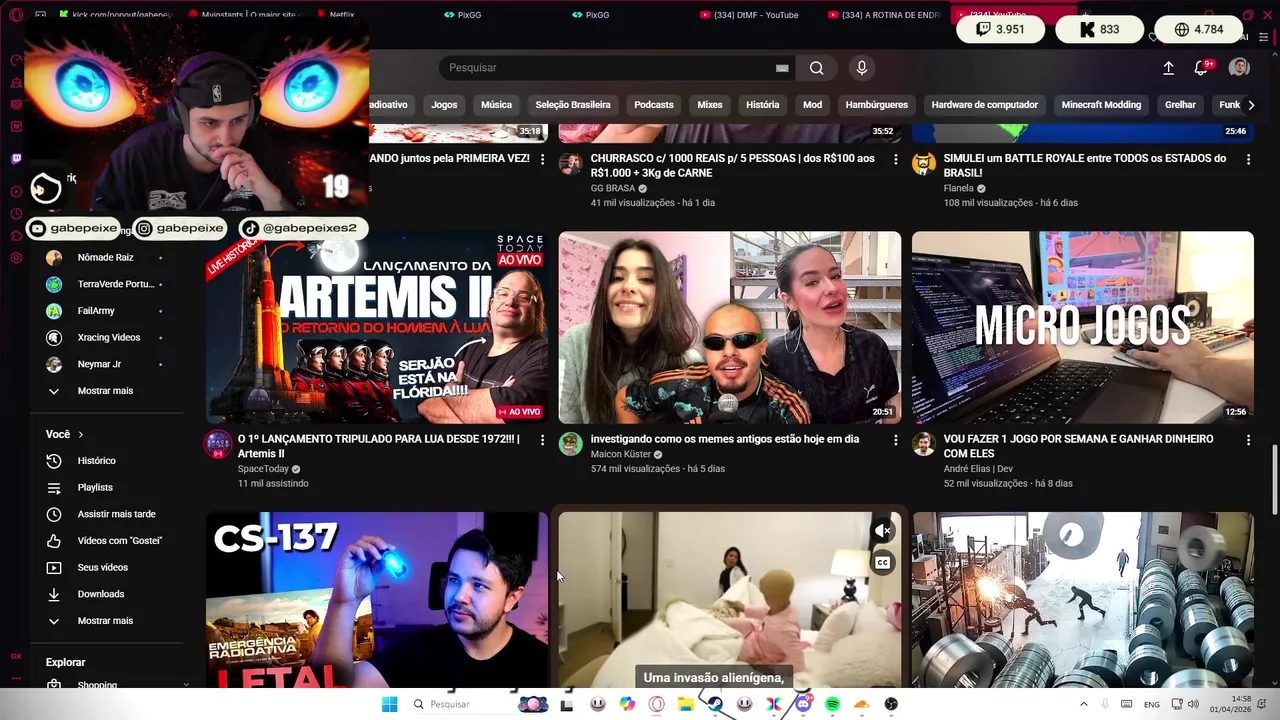Open the Opera icon on the taskbar

657,704
